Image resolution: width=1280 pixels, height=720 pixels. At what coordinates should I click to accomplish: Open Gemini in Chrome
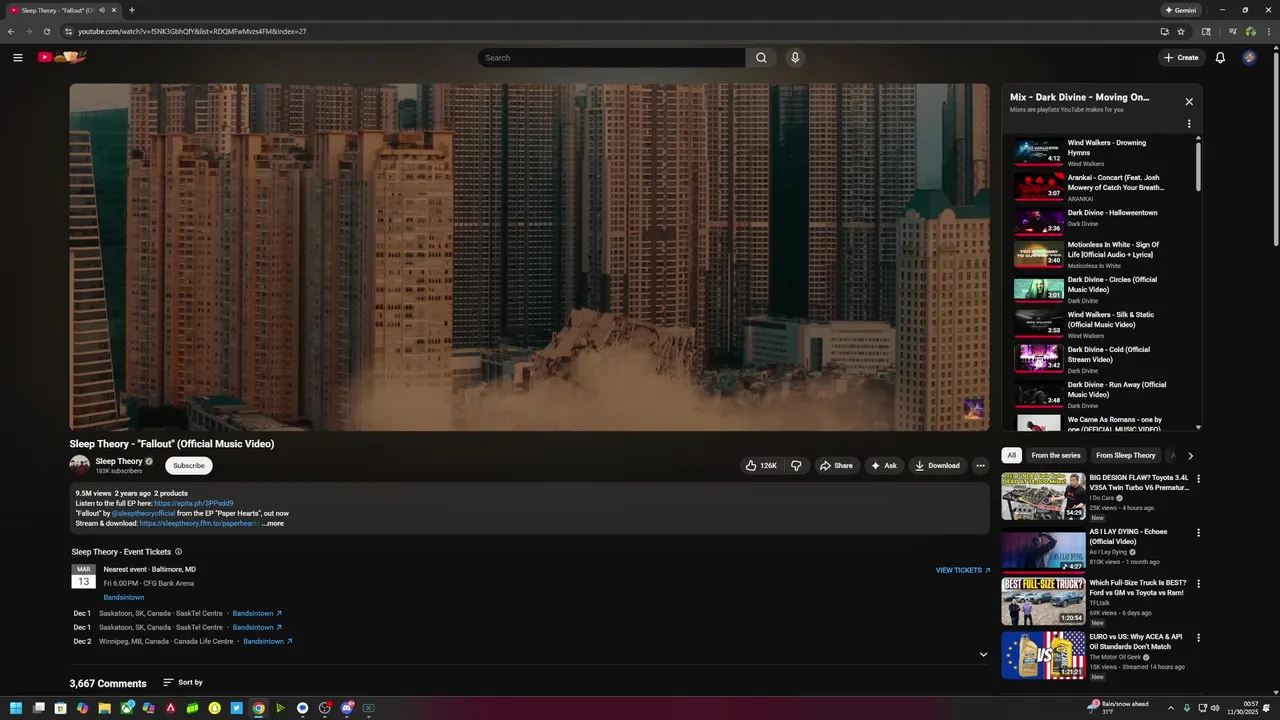(x=1181, y=10)
